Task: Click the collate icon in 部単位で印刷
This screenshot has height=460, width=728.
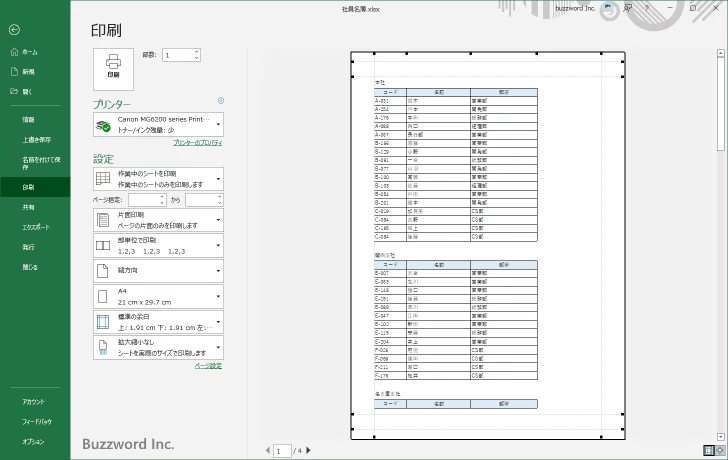Action: pos(103,246)
